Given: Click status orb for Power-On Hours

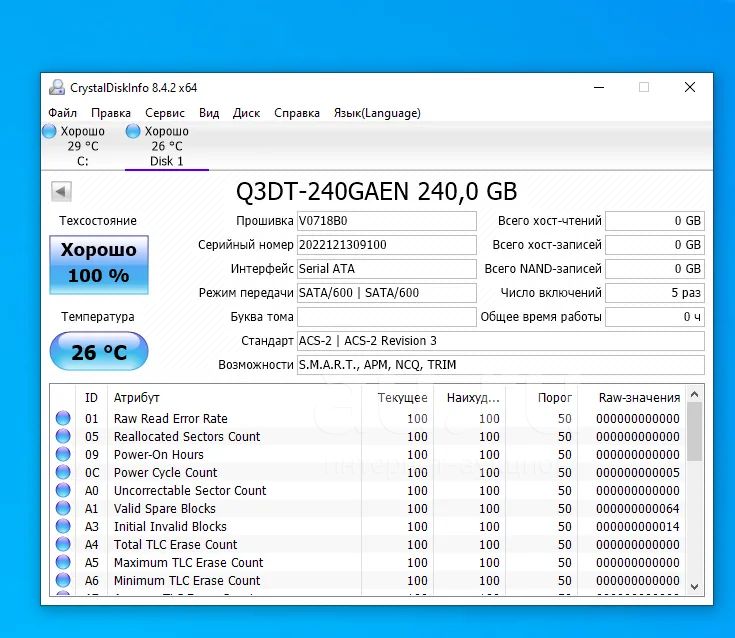Looking at the screenshot, I should pos(63,454).
